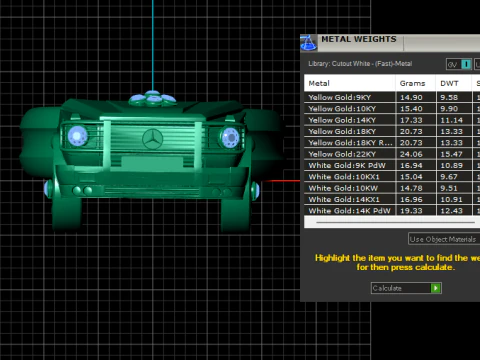Click the 19.33 grams value
480x360 pixels.
coord(411,211)
